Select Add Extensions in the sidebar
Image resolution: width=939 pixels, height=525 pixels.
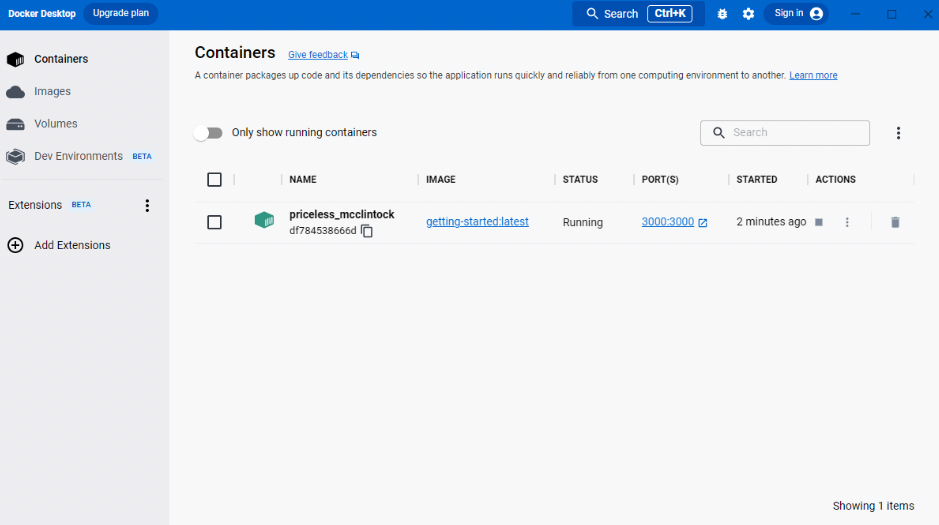pyautogui.click(x=72, y=245)
